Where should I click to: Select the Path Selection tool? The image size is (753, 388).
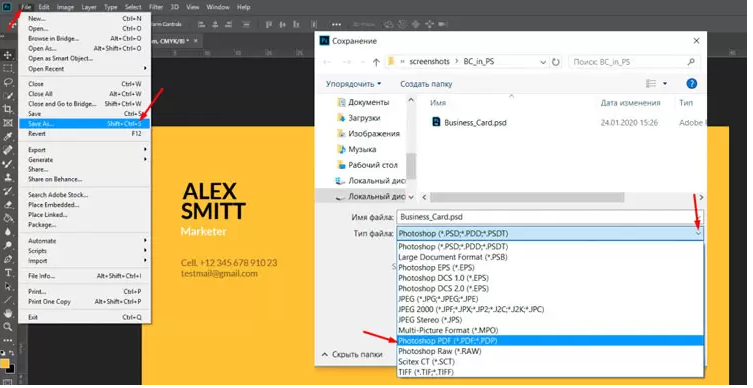point(8,286)
